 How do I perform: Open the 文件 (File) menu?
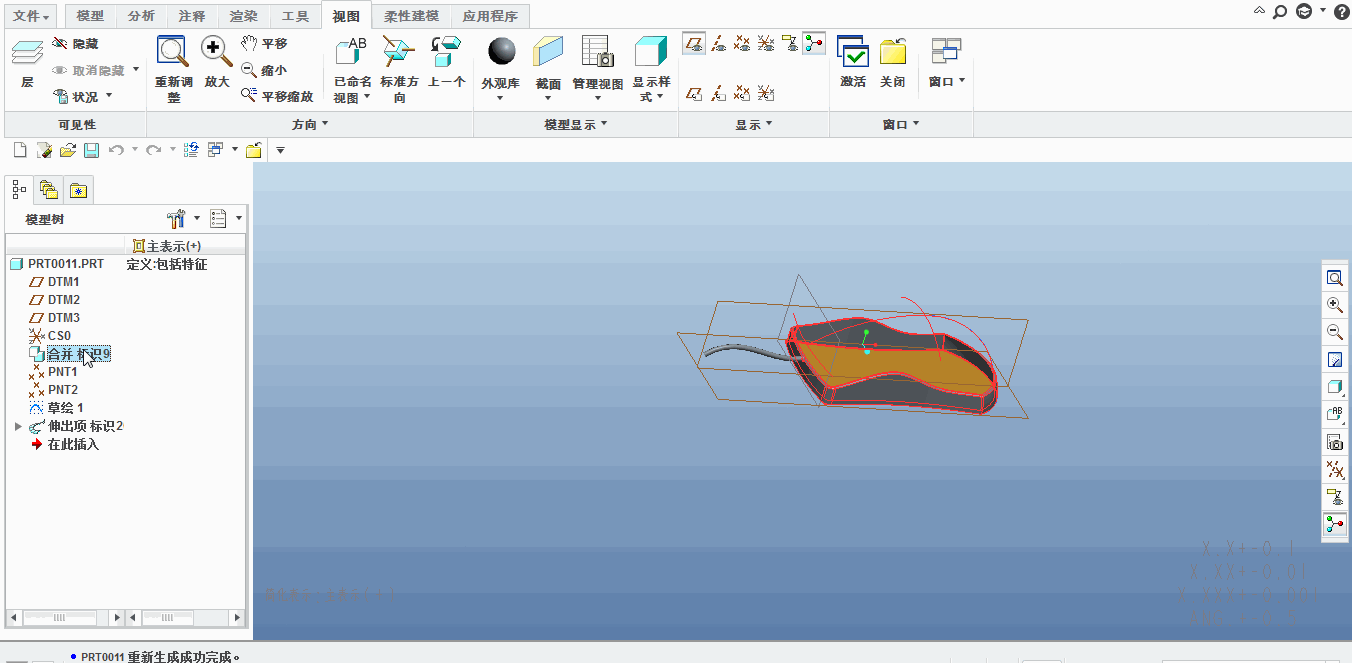(x=33, y=16)
